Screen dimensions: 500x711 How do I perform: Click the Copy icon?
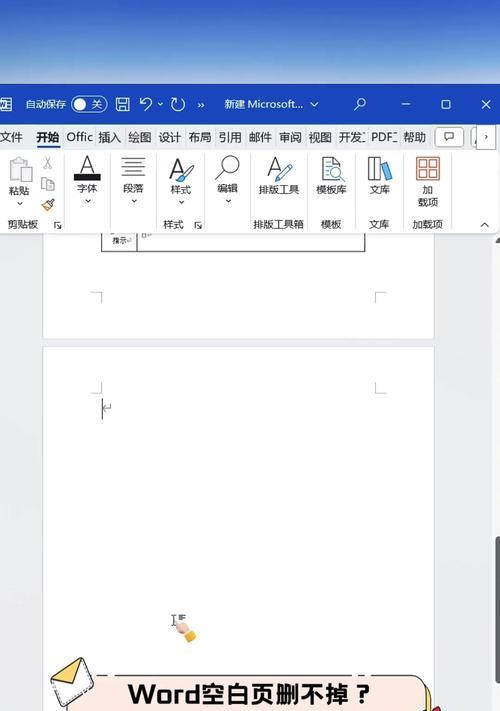(x=48, y=184)
